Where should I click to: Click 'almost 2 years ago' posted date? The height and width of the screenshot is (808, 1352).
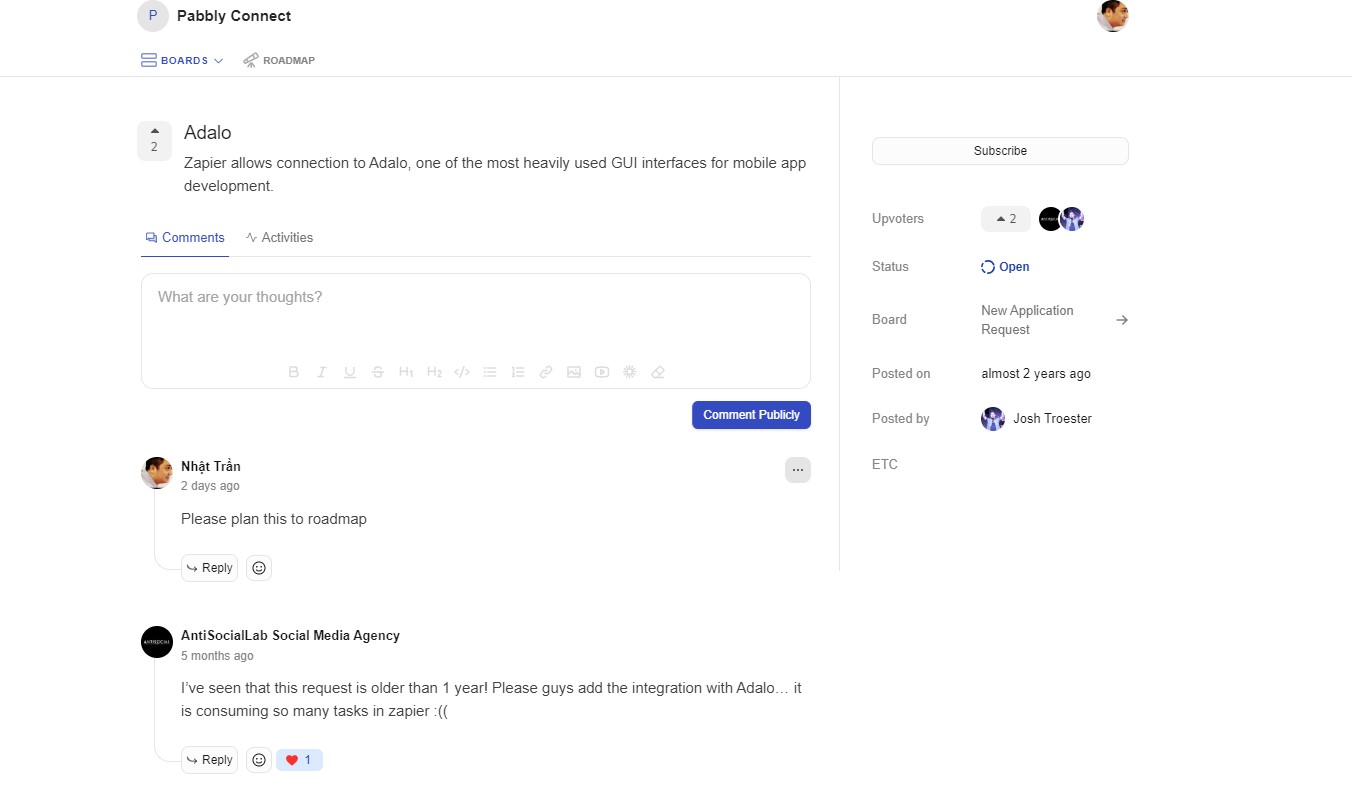(1036, 374)
